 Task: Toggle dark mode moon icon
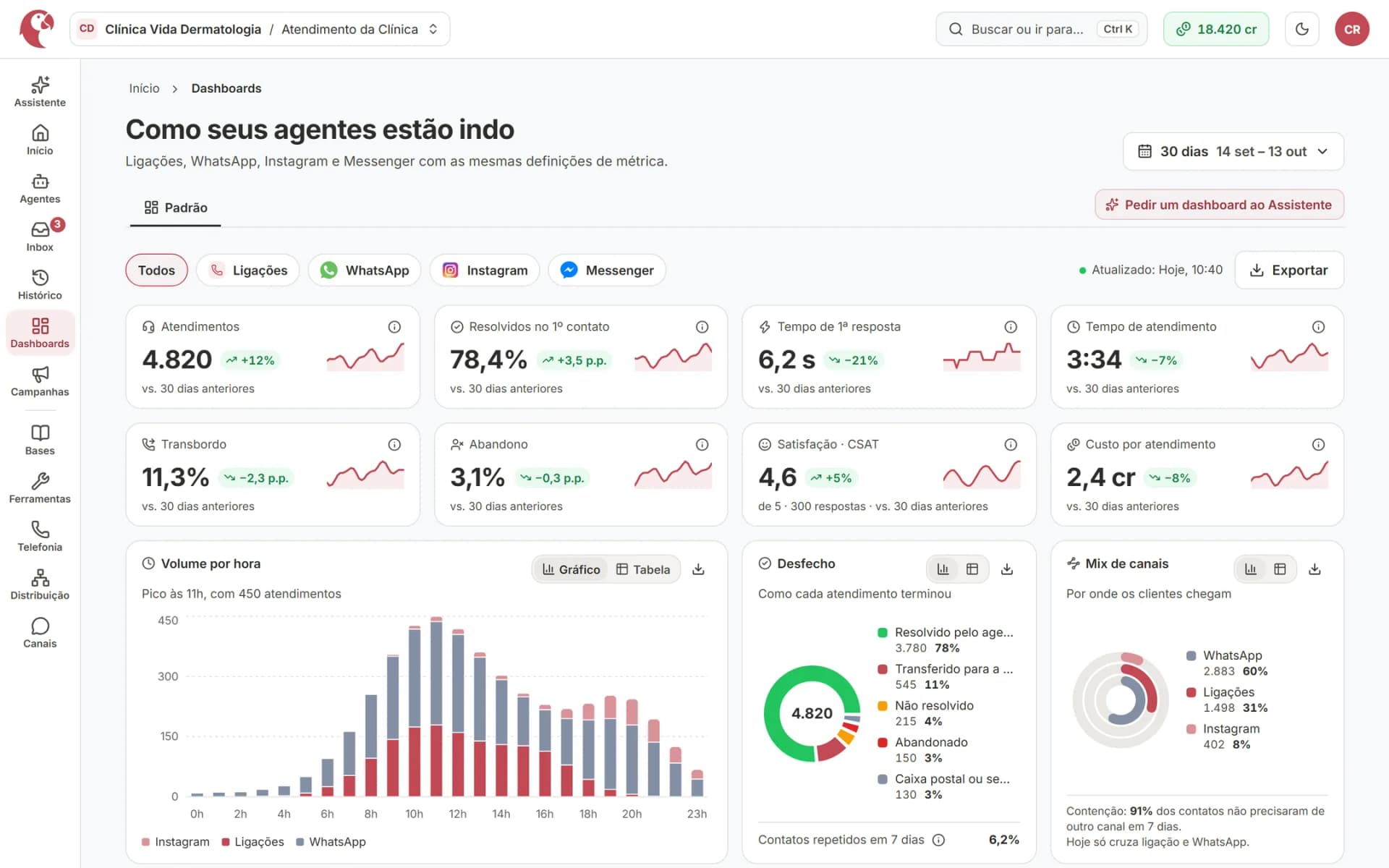click(x=1302, y=29)
